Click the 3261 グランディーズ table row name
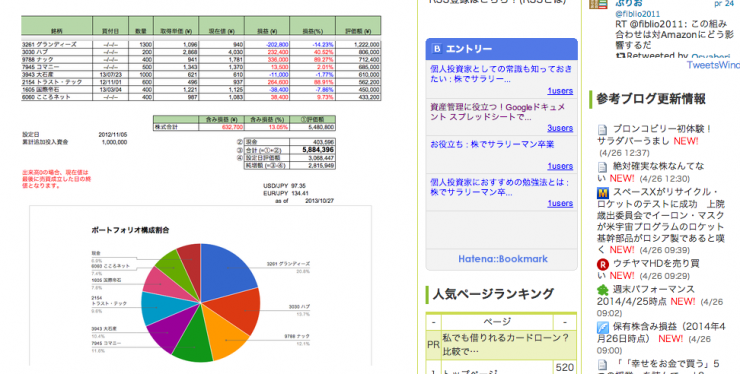The width and height of the screenshot is (740, 374). click(x=49, y=44)
